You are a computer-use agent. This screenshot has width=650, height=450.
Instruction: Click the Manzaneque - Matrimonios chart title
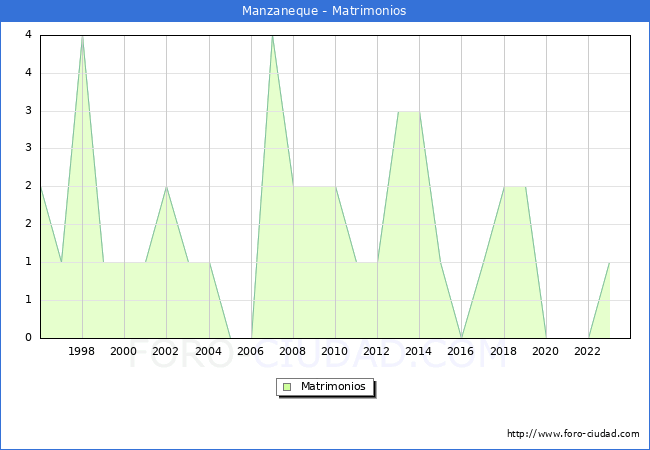pos(324,10)
